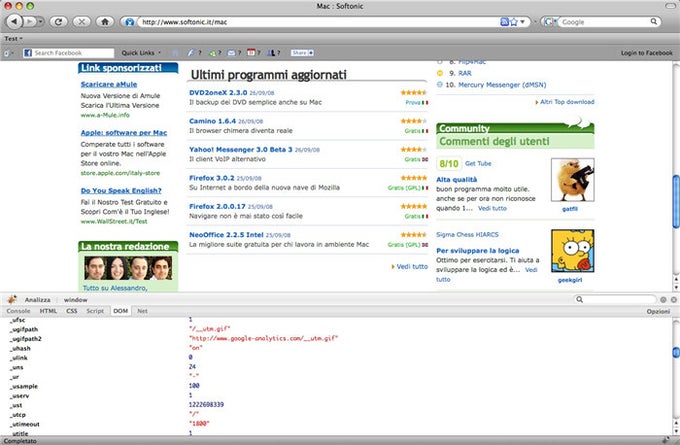The width and height of the screenshot is (680, 445).
Task: Open the Opzioni menu in Firebug
Action: pyautogui.click(x=658, y=311)
